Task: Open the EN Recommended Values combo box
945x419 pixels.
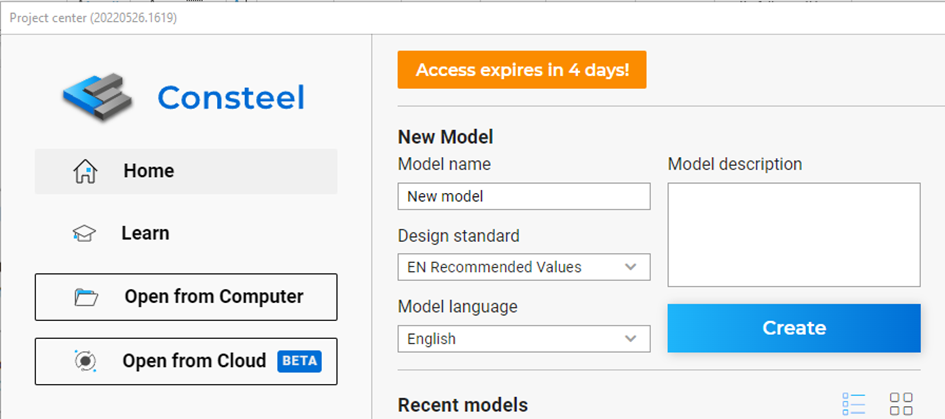Action: (x=524, y=267)
